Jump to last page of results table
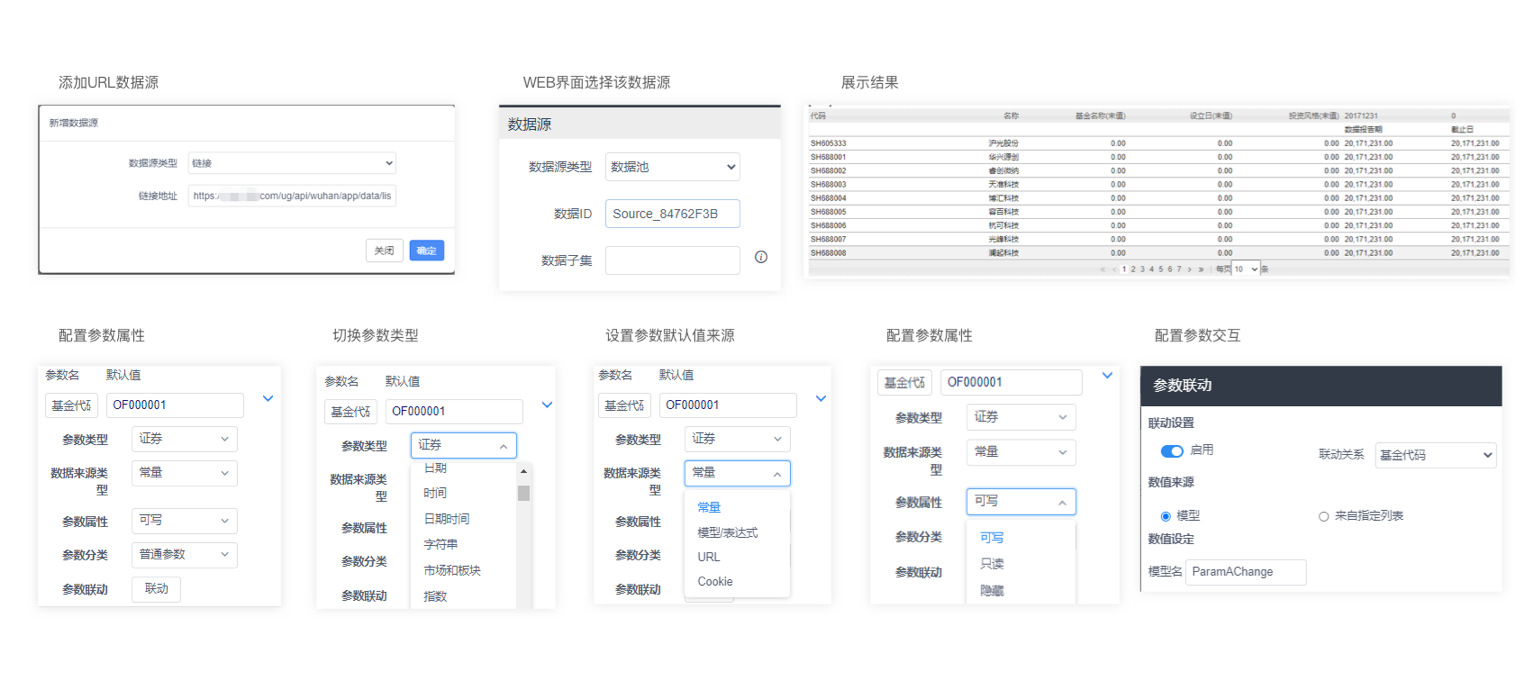Screen dimensions: 1516x692 [1201, 269]
